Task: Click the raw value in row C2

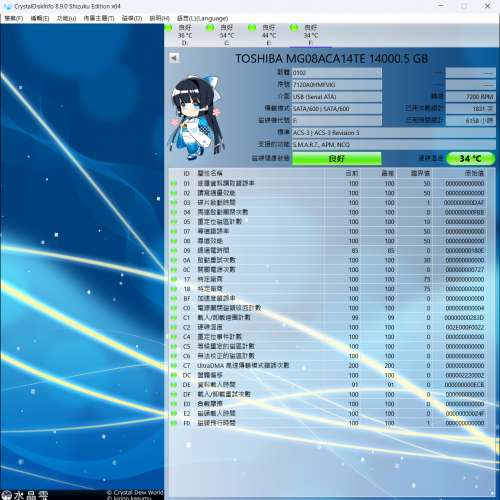Action: (465, 327)
